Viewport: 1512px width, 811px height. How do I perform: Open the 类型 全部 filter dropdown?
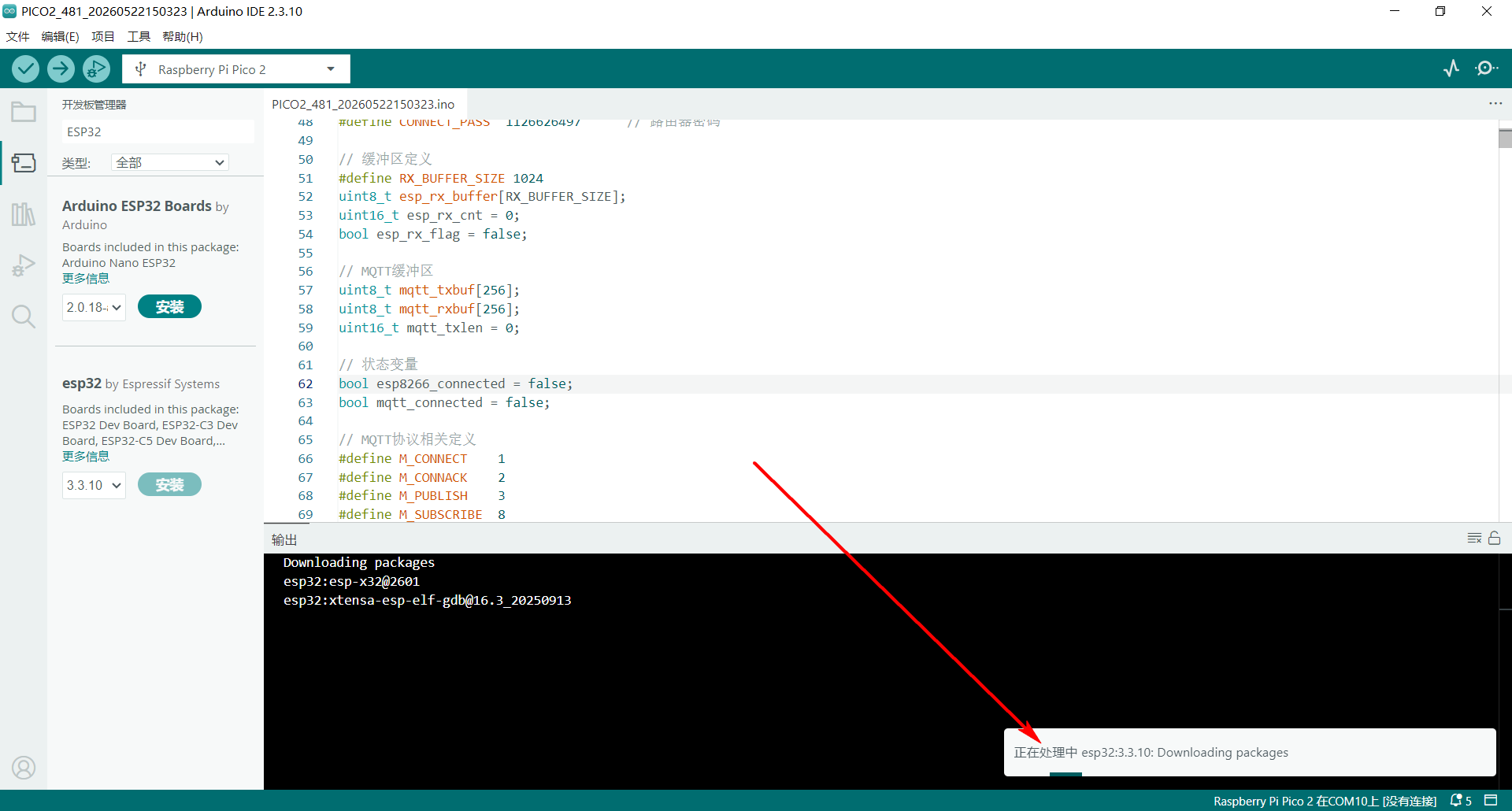(x=169, y=163)
